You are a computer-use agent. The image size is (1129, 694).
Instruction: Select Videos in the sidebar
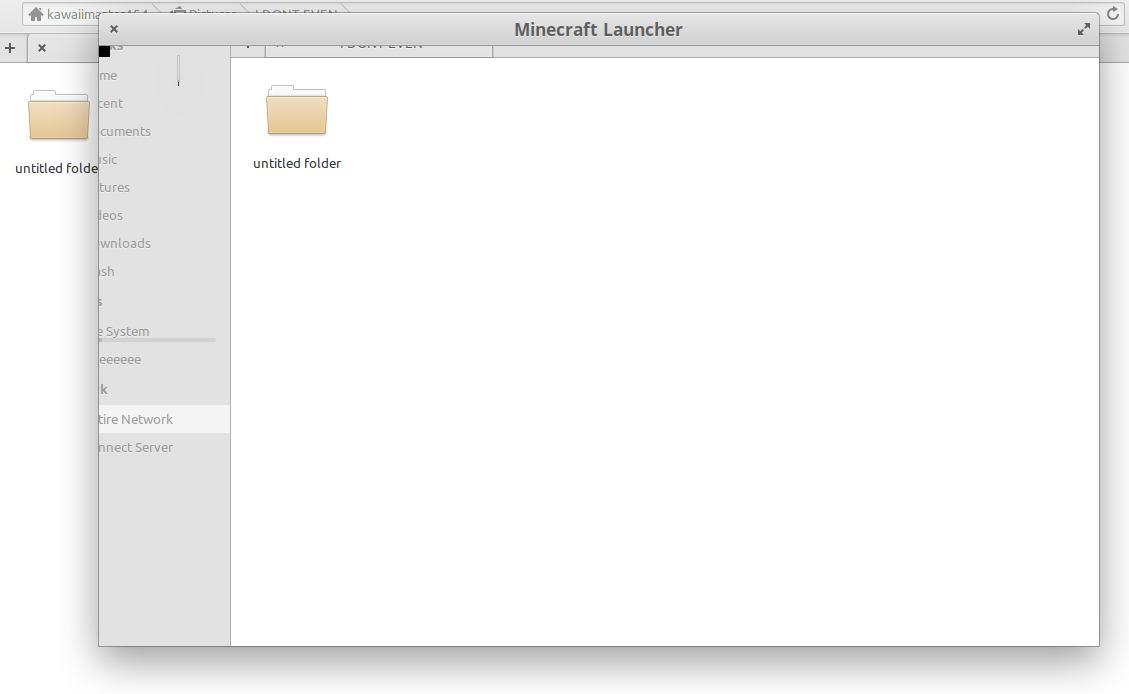coord(164,216)
